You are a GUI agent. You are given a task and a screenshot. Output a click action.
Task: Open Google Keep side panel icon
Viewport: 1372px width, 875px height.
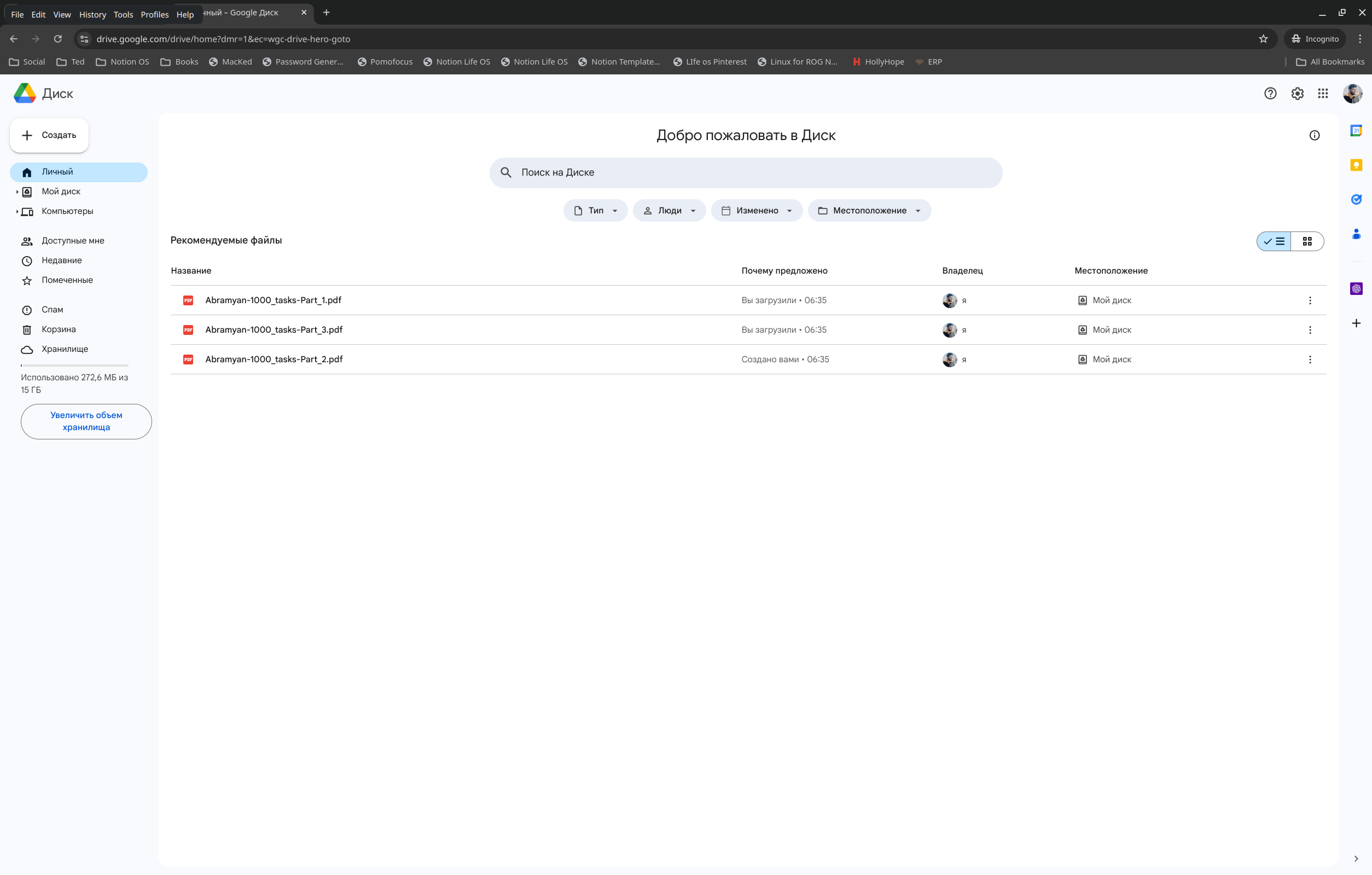pyautogui.click(x=1356, y=165)
